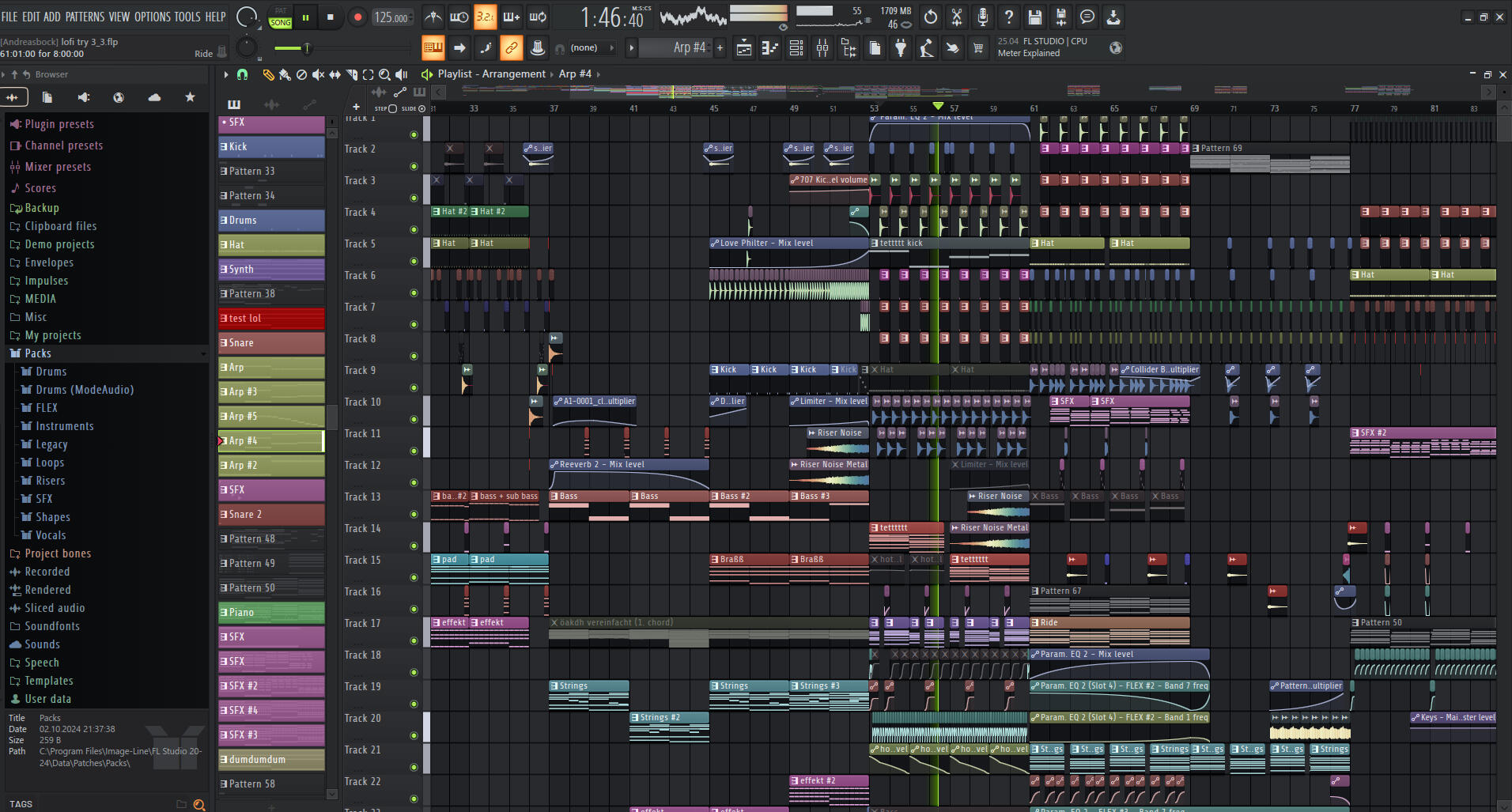Click the record button in the transport
The image size is (1512, 812).
[x=357, y=17]
